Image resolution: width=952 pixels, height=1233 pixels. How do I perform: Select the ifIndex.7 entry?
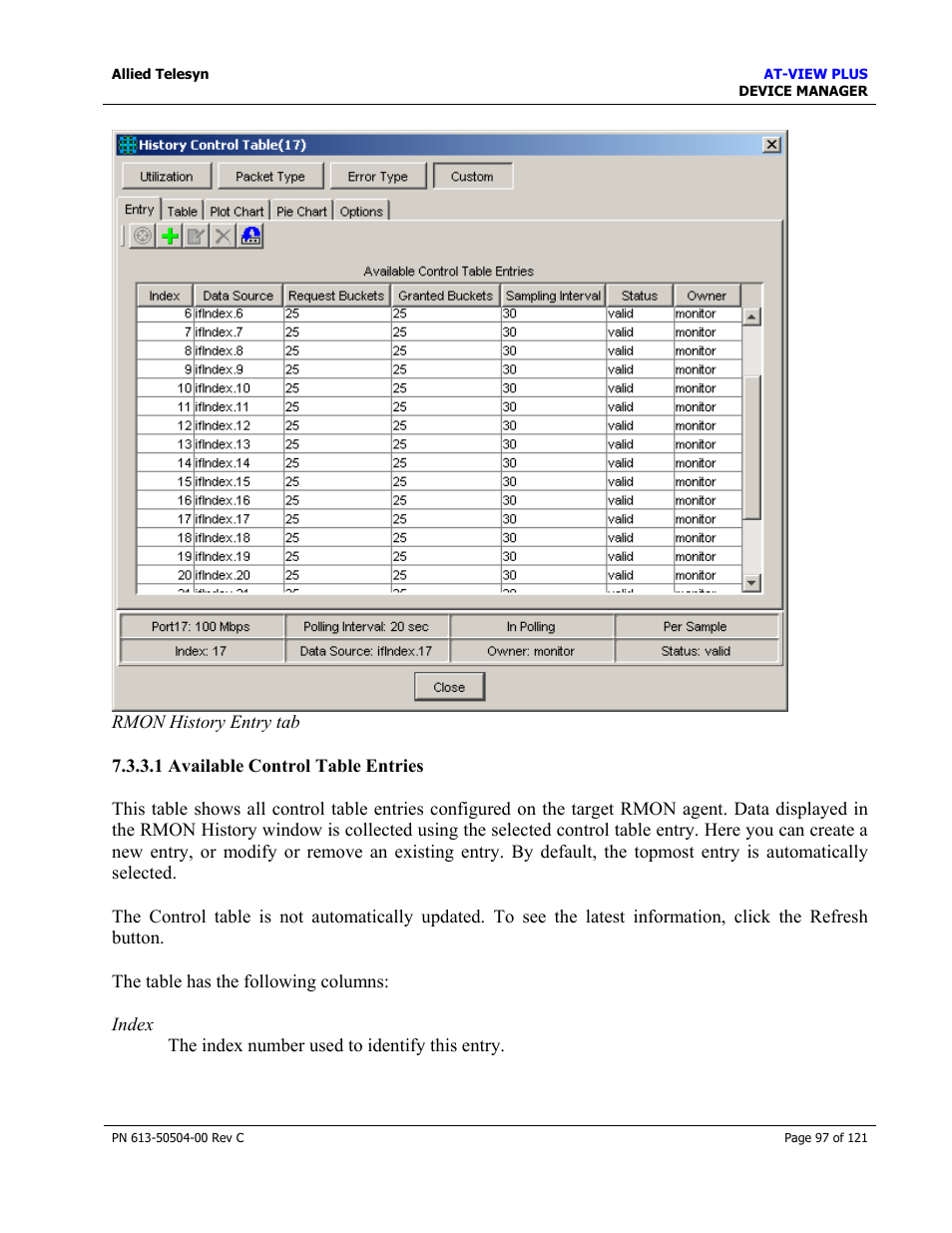click(439, 332)
